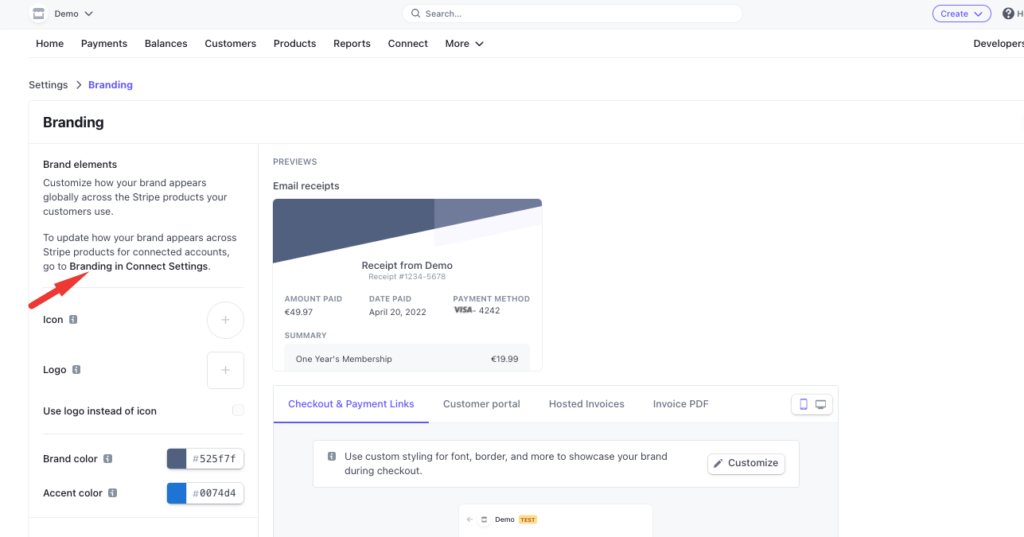Click the email receipt preview header

[x=408, y=230]
